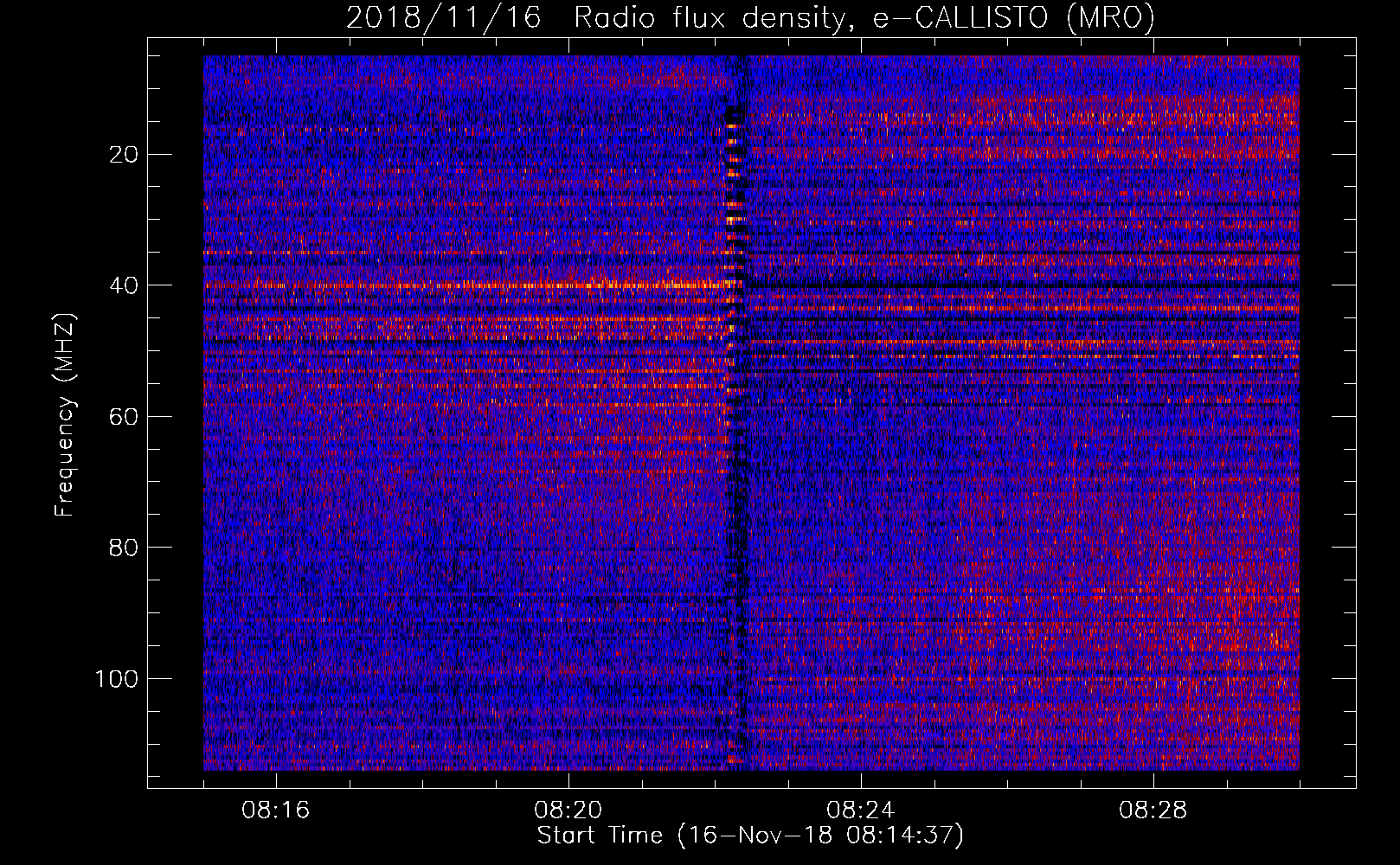Click the frequency tick label '100'
Screen dimensions: 1400x865
click(x=117, y=679)
